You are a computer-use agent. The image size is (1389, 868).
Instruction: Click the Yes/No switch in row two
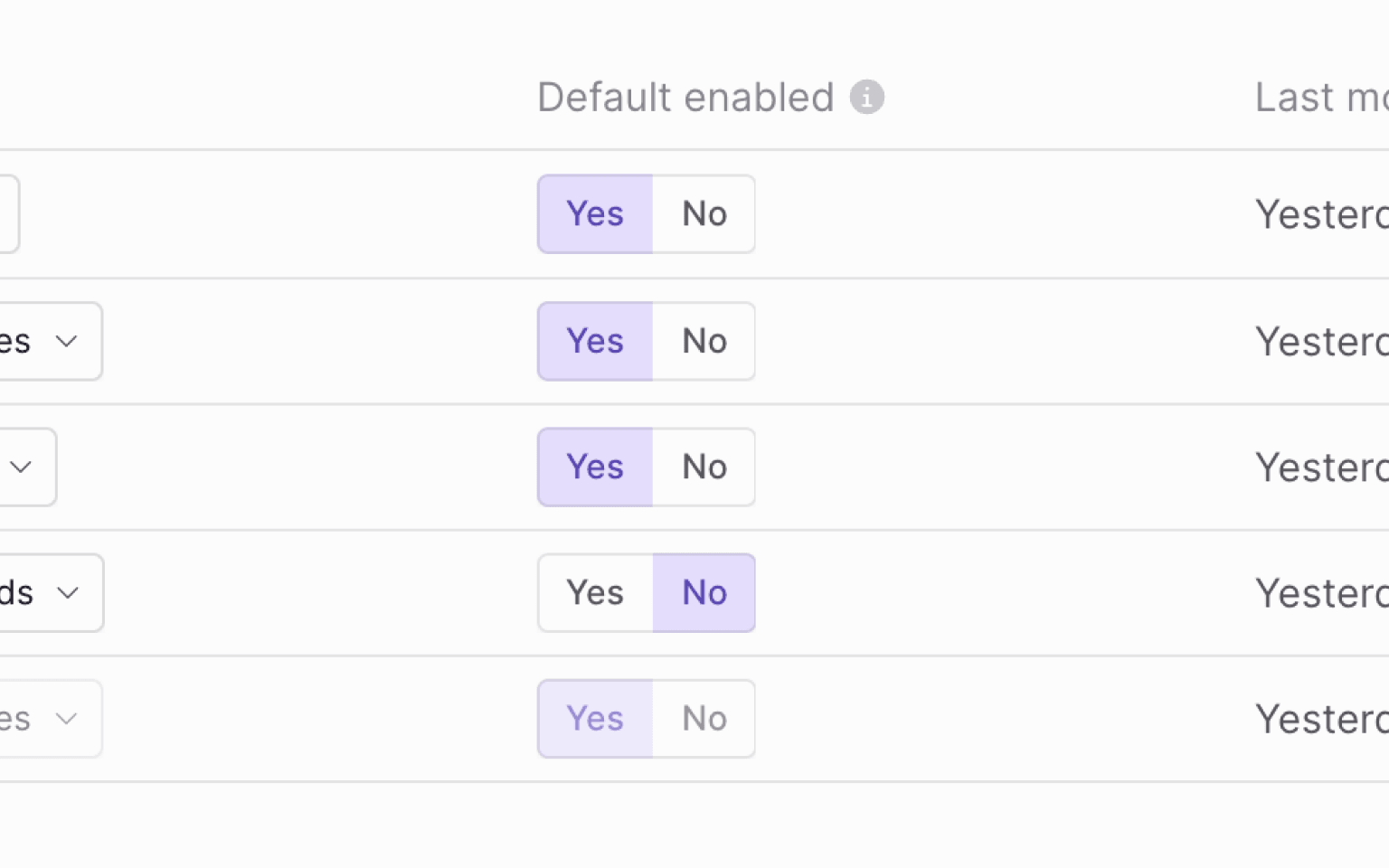tap(647, 341)
